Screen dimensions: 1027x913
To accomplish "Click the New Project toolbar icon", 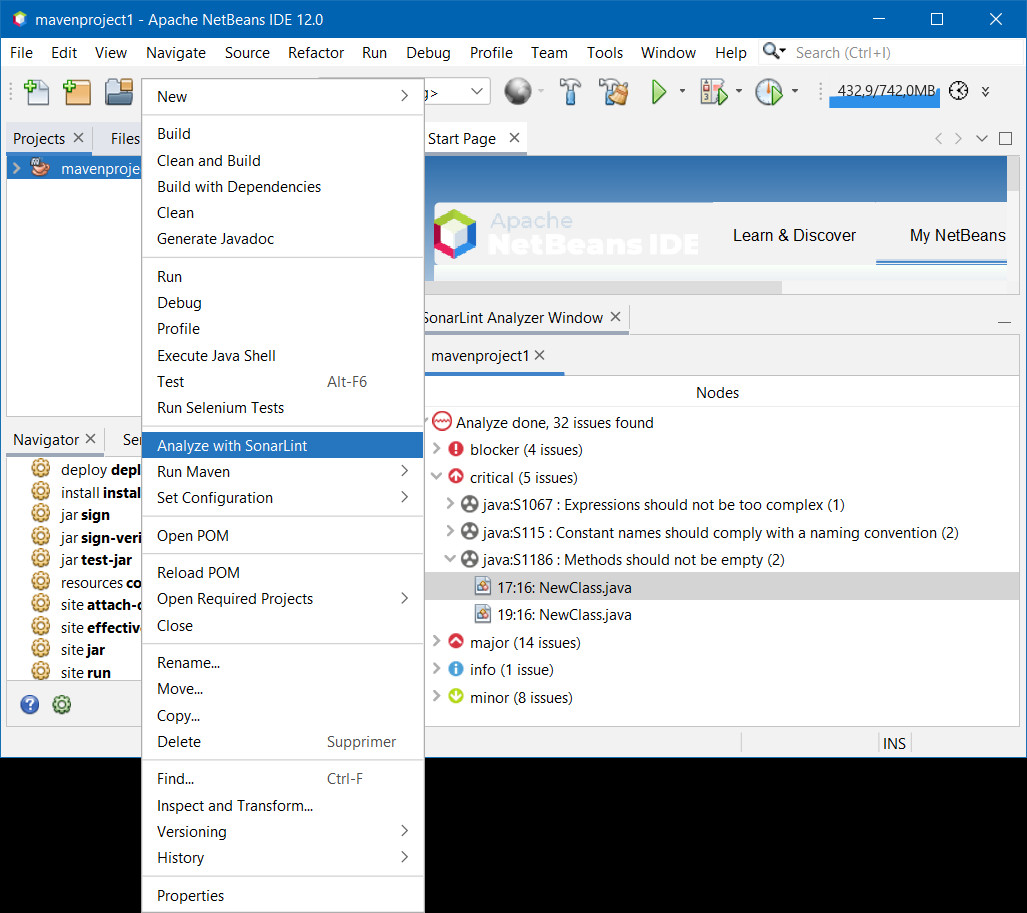I will pyautogui.click(x=77, y=92).
